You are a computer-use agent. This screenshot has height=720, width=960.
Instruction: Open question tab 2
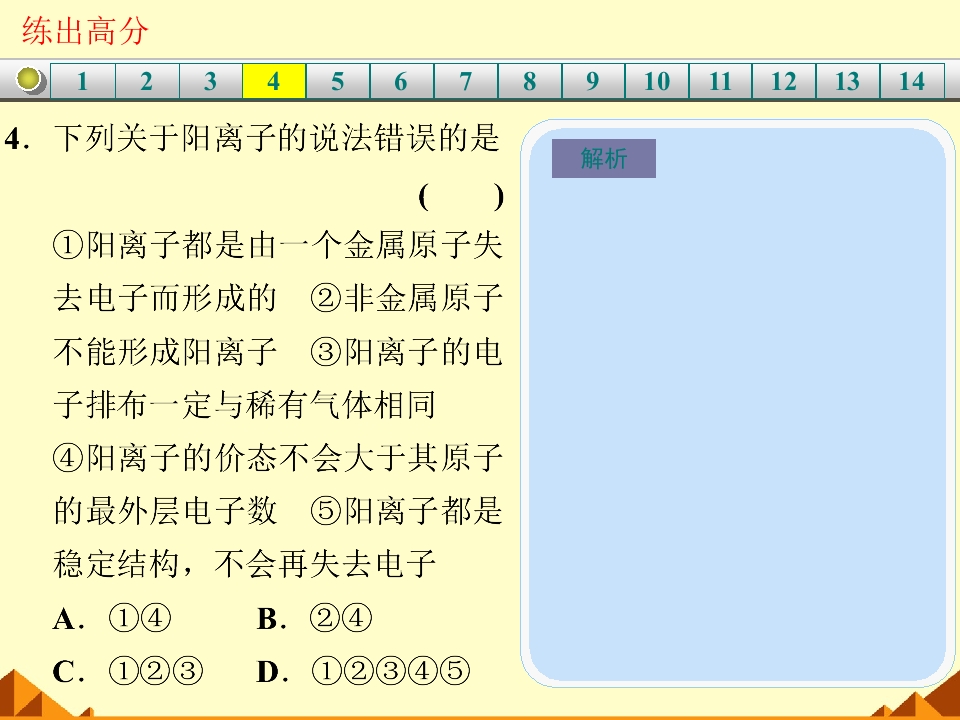coord(147,82)
